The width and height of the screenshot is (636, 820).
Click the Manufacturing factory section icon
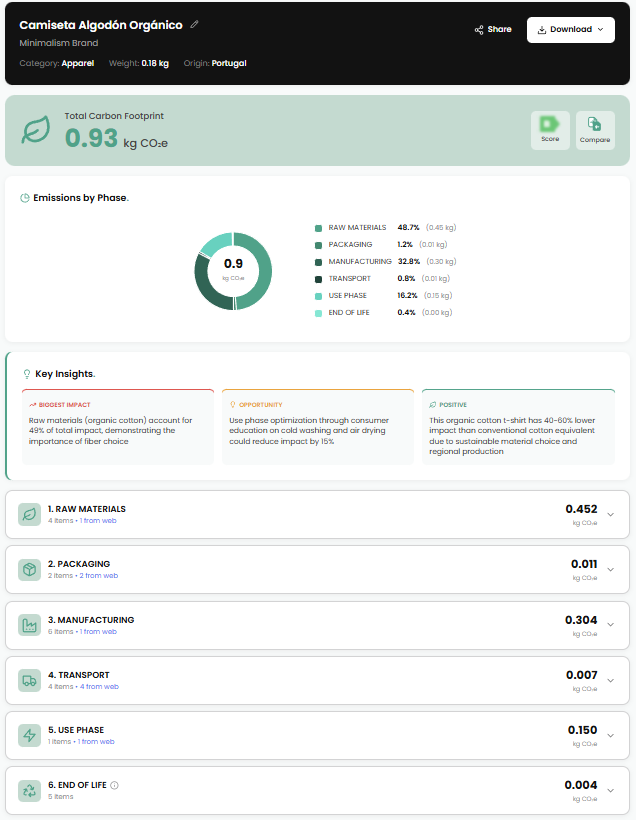pyautogui.click(x=29, y=625)
